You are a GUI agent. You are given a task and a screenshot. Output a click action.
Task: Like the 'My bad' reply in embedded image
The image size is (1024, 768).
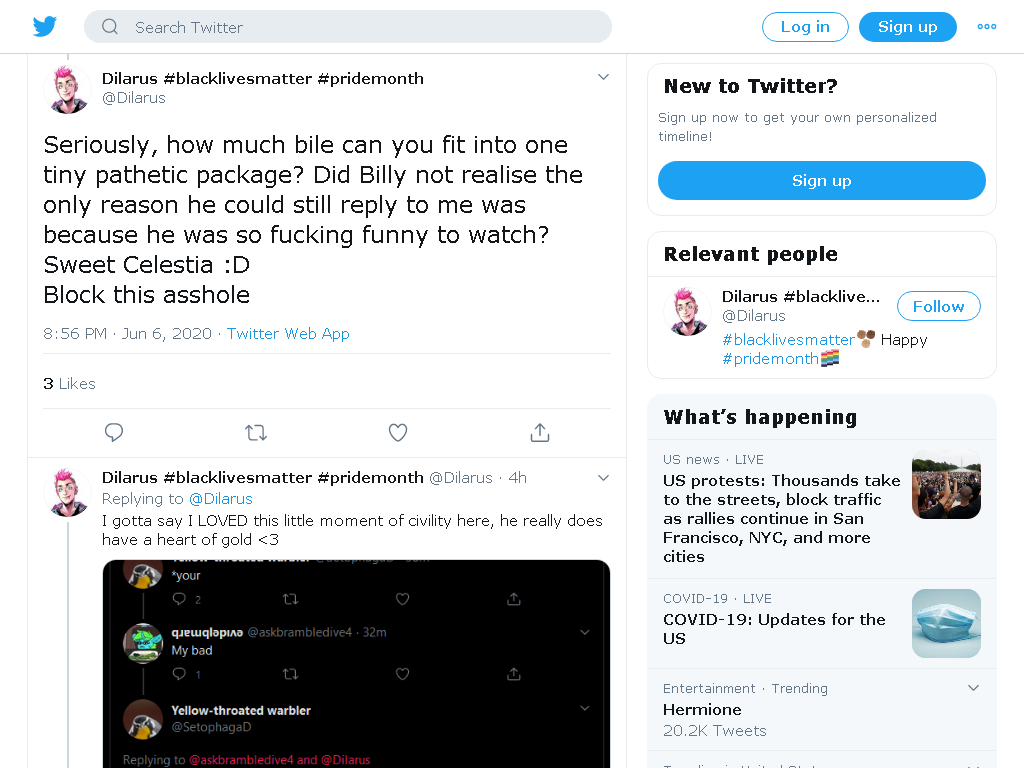[402, 673]
